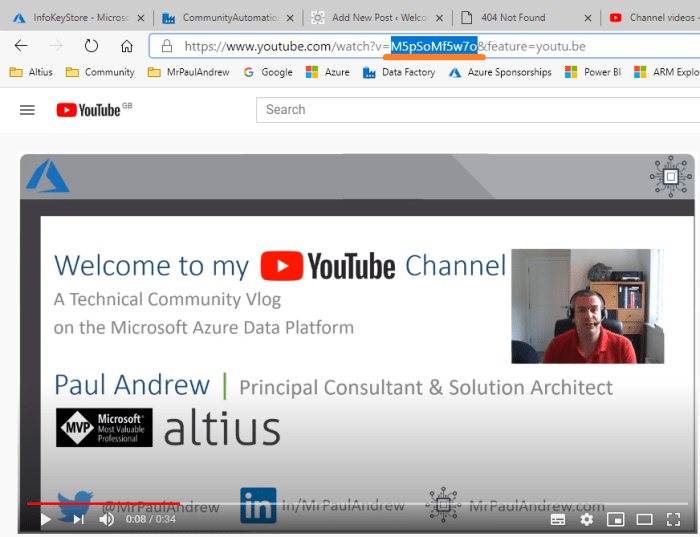Viewport: 700px width, 537px height.
Task: Skip to the next video
Action: pyautogui.click(x=78, y=519)
